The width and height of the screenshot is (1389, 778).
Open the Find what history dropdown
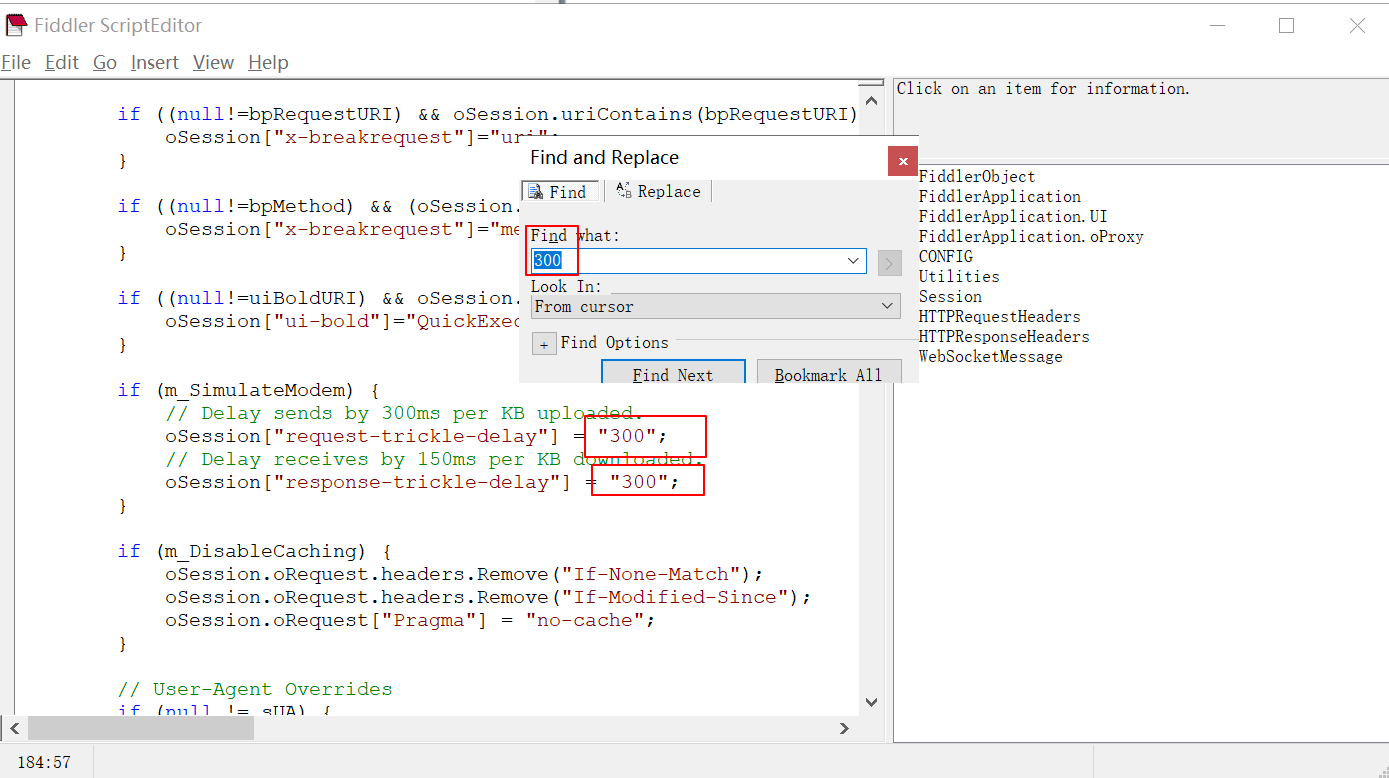[855, 261]
